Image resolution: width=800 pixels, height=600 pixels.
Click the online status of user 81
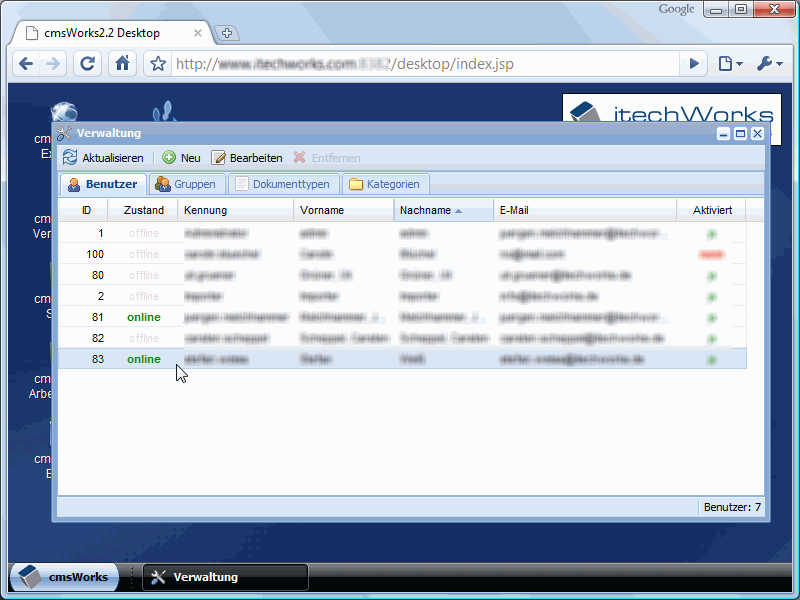tap(144, 317)
